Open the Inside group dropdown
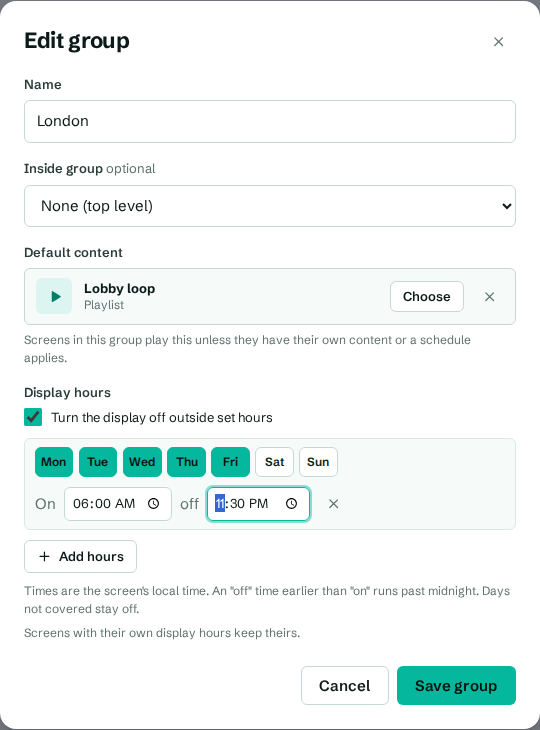Viewport: 540px width, 730px height. click(270, 206)
